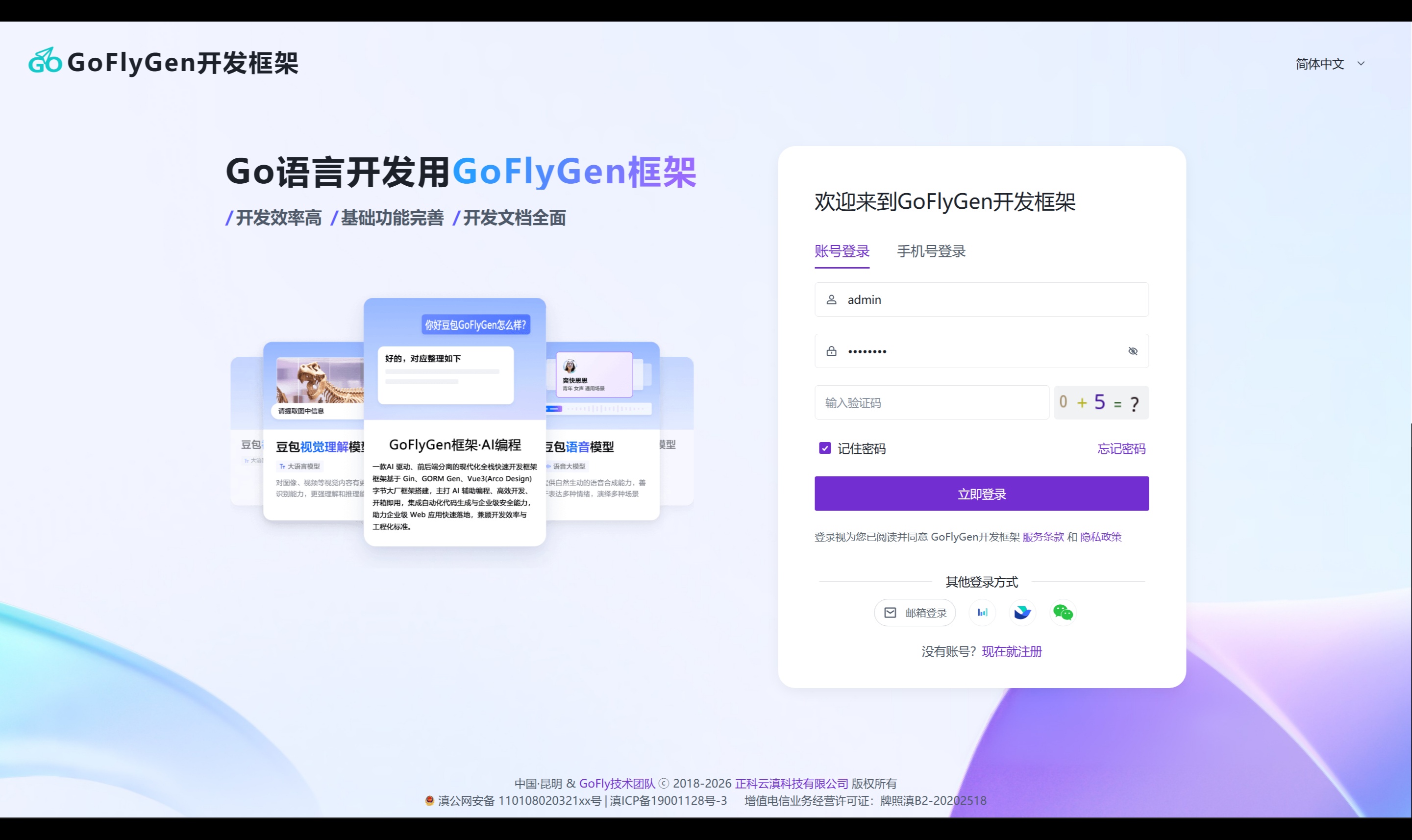
Task: Open the 忘记密码 link
Action: click(x=1122, y=449)
